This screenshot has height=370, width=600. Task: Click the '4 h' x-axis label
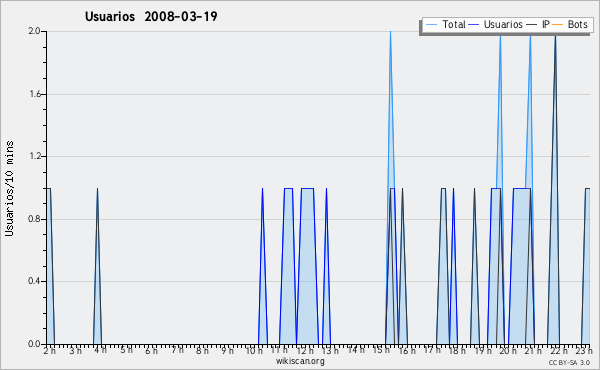point(100,350)
